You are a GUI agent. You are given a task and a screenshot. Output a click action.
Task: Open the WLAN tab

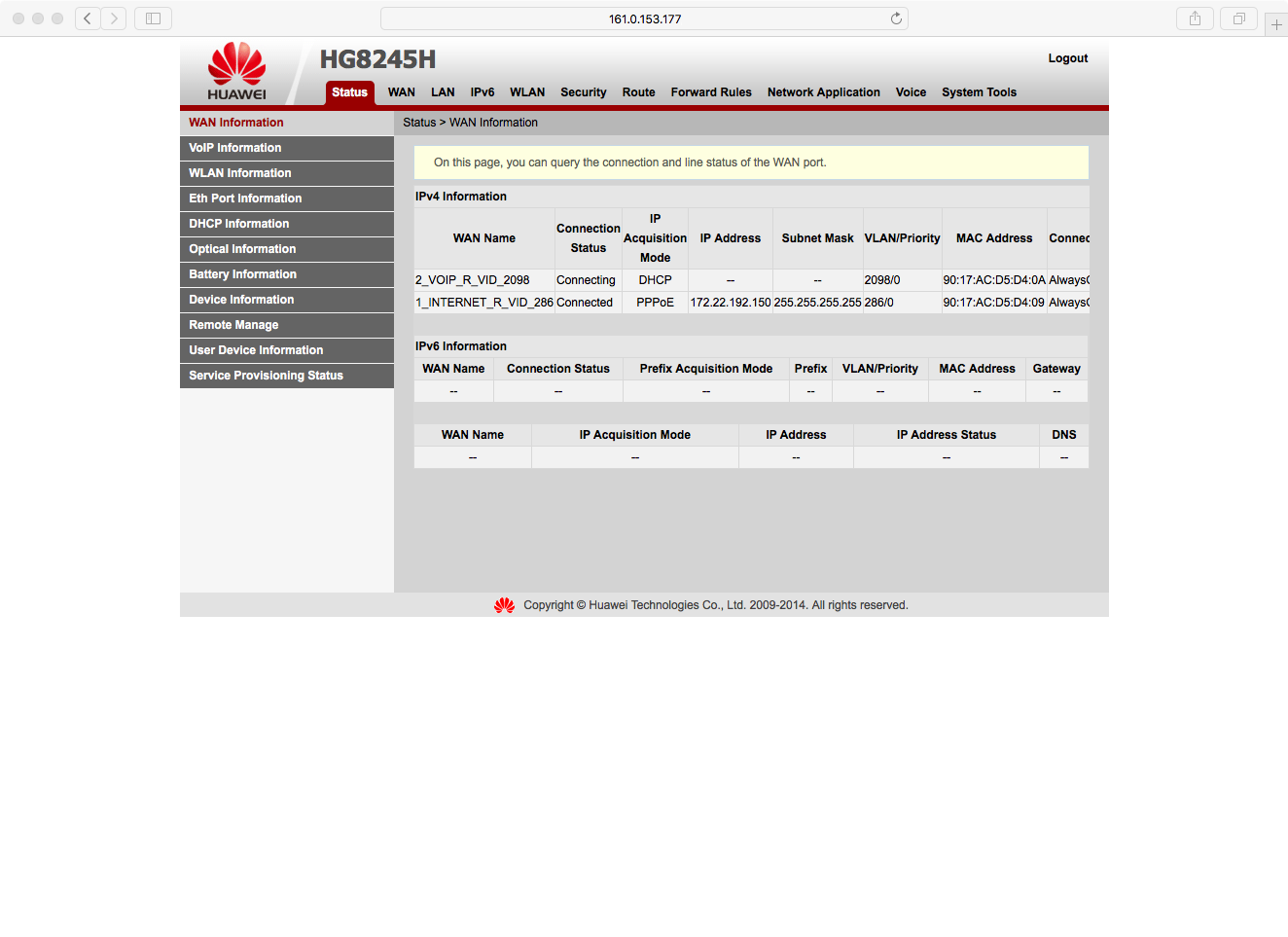click(x=527, y=92)
